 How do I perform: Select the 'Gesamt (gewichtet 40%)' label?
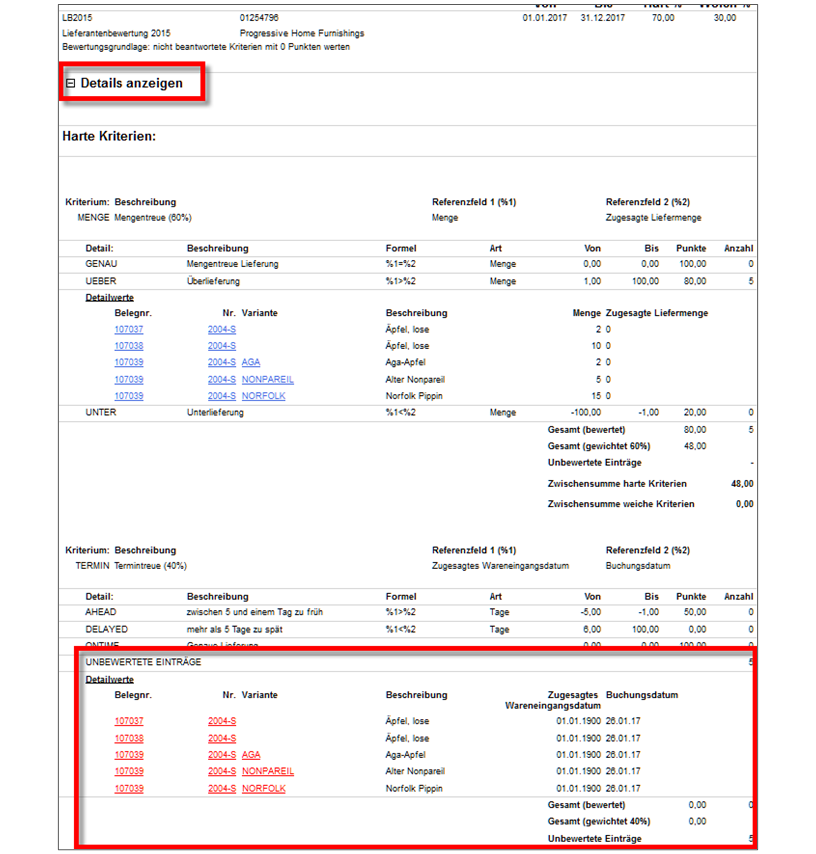click(x=599, y=821)
